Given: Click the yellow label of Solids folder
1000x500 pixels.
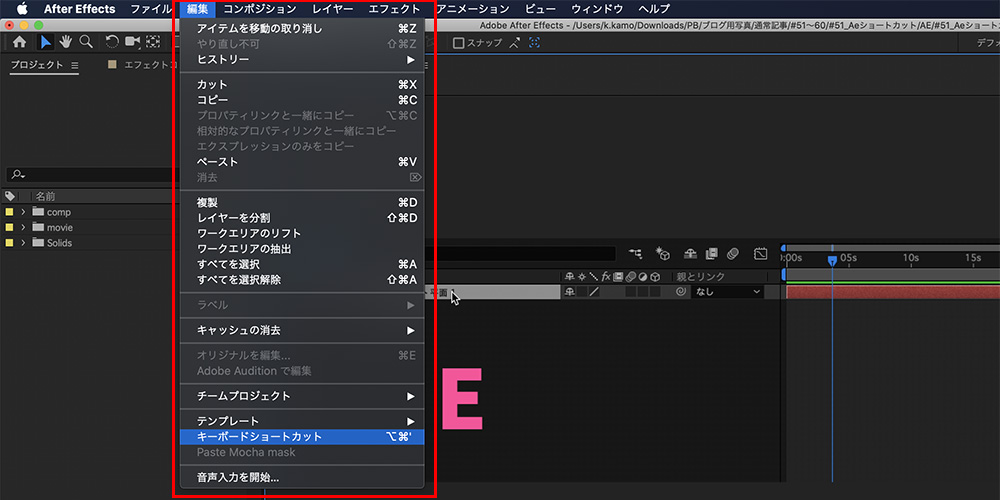Looking at the screenshot, I should (x=9, y=243).
